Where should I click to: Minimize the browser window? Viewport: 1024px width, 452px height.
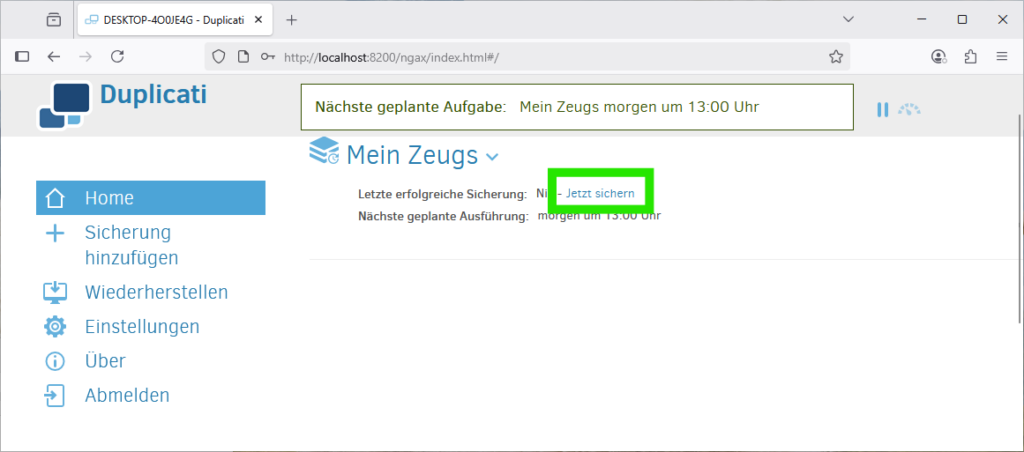921,20
